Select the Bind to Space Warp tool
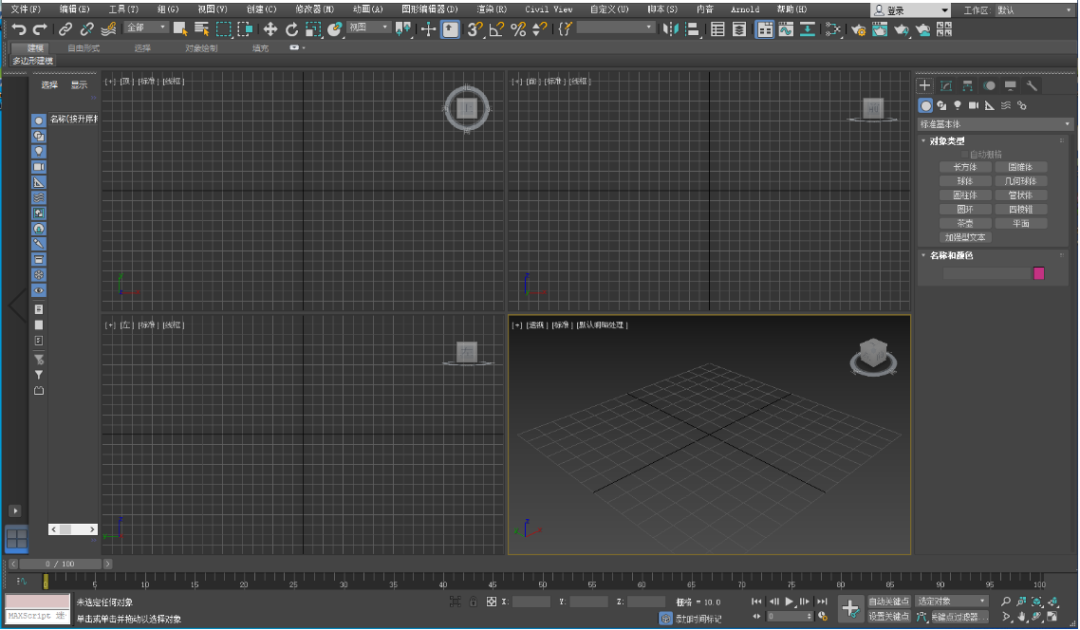Image resolution: width=1080 pixels, height=630 pixels. pyautogui.click(x=108, y=29)
